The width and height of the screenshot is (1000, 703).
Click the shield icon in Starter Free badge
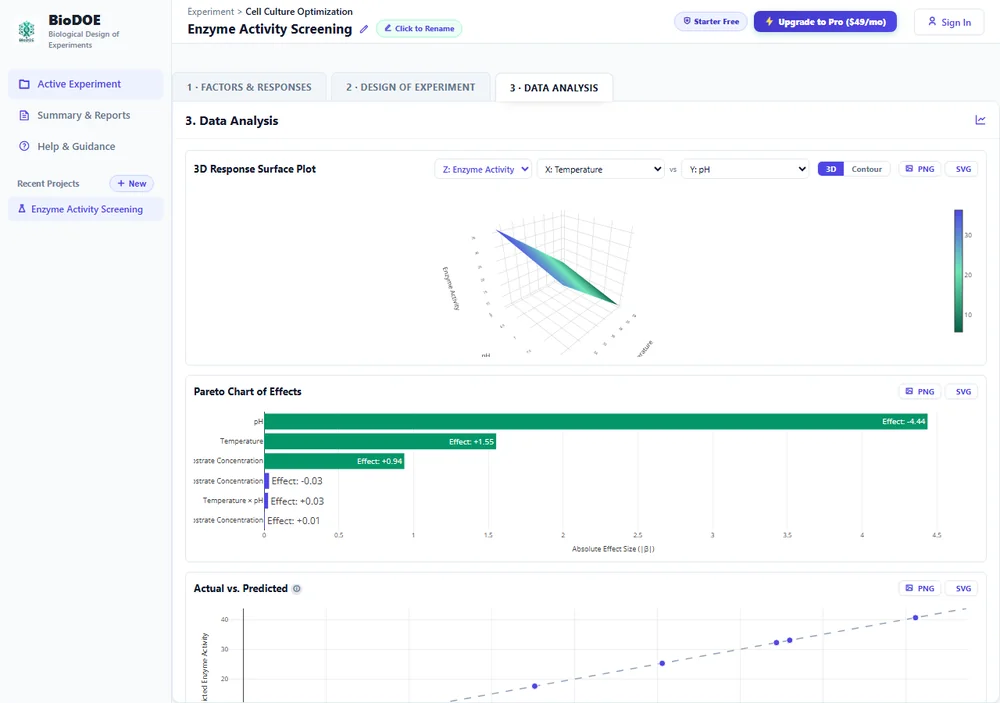tap(687, 21)
